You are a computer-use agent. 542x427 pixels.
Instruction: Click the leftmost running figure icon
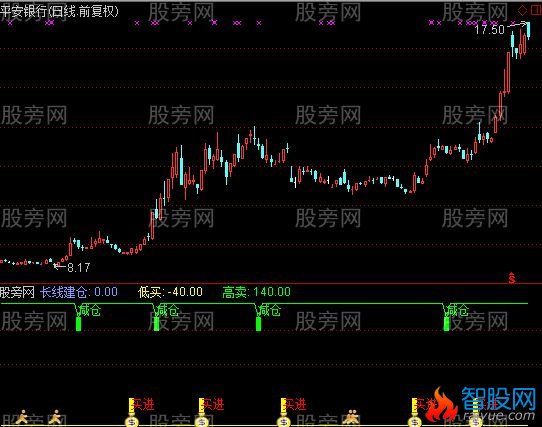coord(22,417)
